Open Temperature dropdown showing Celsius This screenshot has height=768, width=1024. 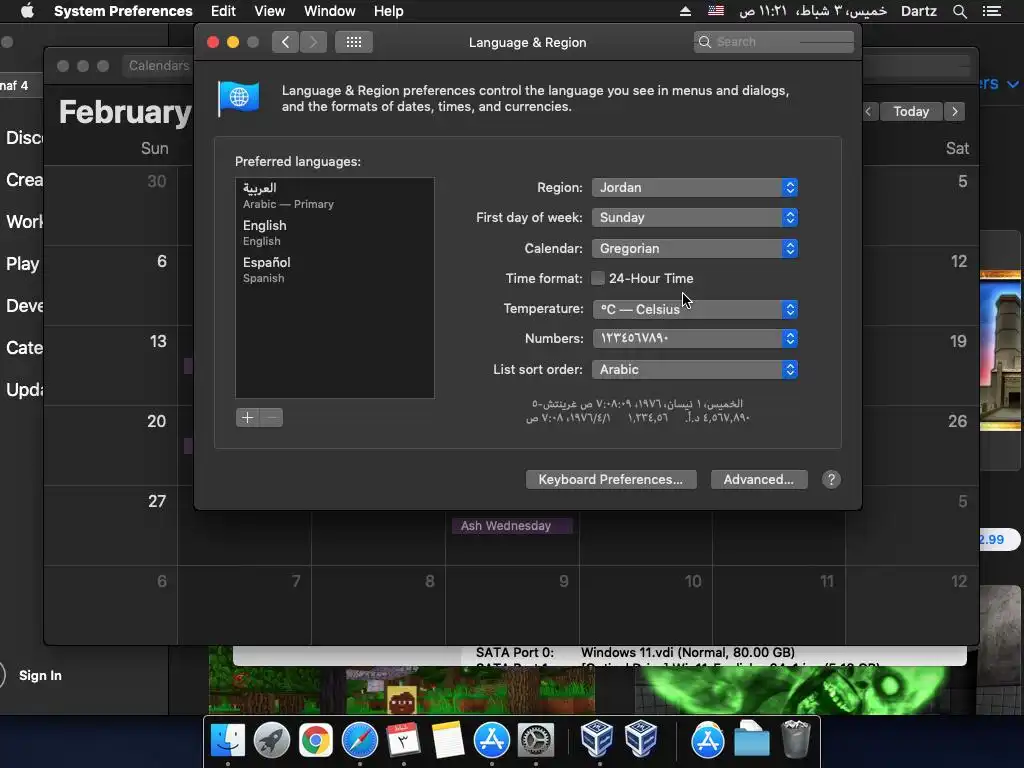(695, 309)
